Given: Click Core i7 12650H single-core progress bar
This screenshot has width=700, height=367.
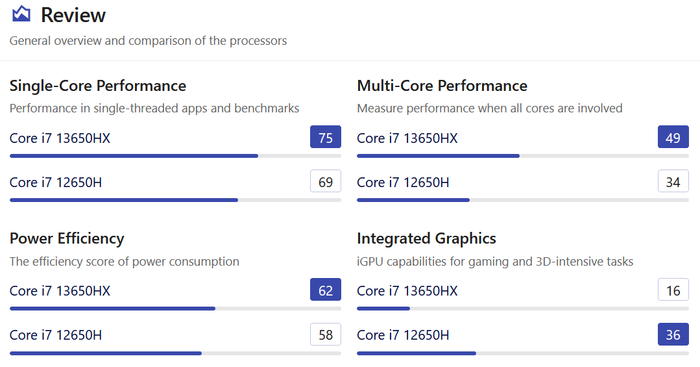Looking at the screenshot, I should coord(175,200).
